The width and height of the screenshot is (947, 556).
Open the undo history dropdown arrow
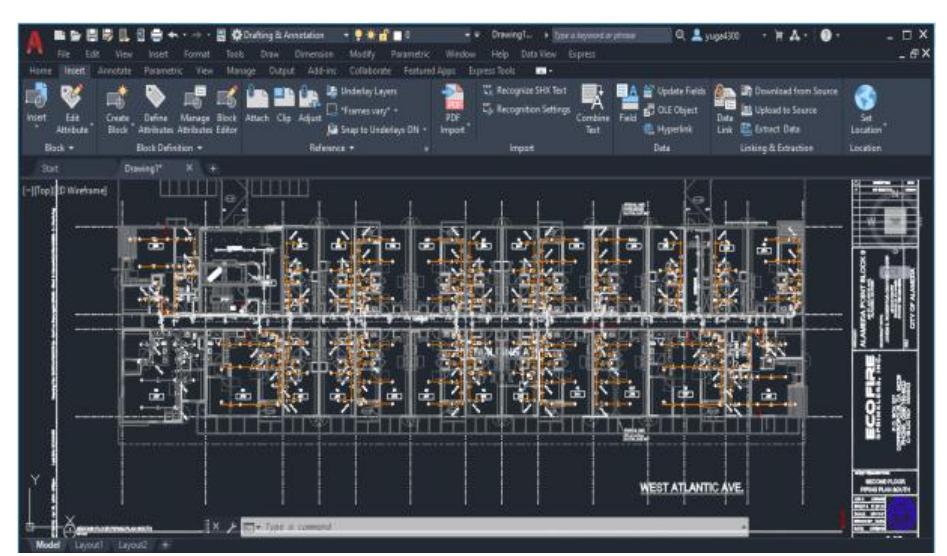(x=184, y=35)
